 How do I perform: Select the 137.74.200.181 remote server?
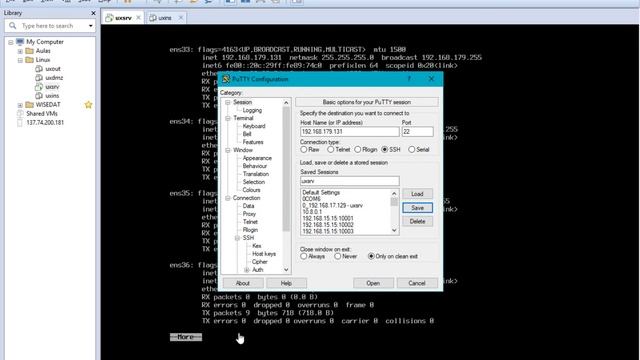point(45,122)
